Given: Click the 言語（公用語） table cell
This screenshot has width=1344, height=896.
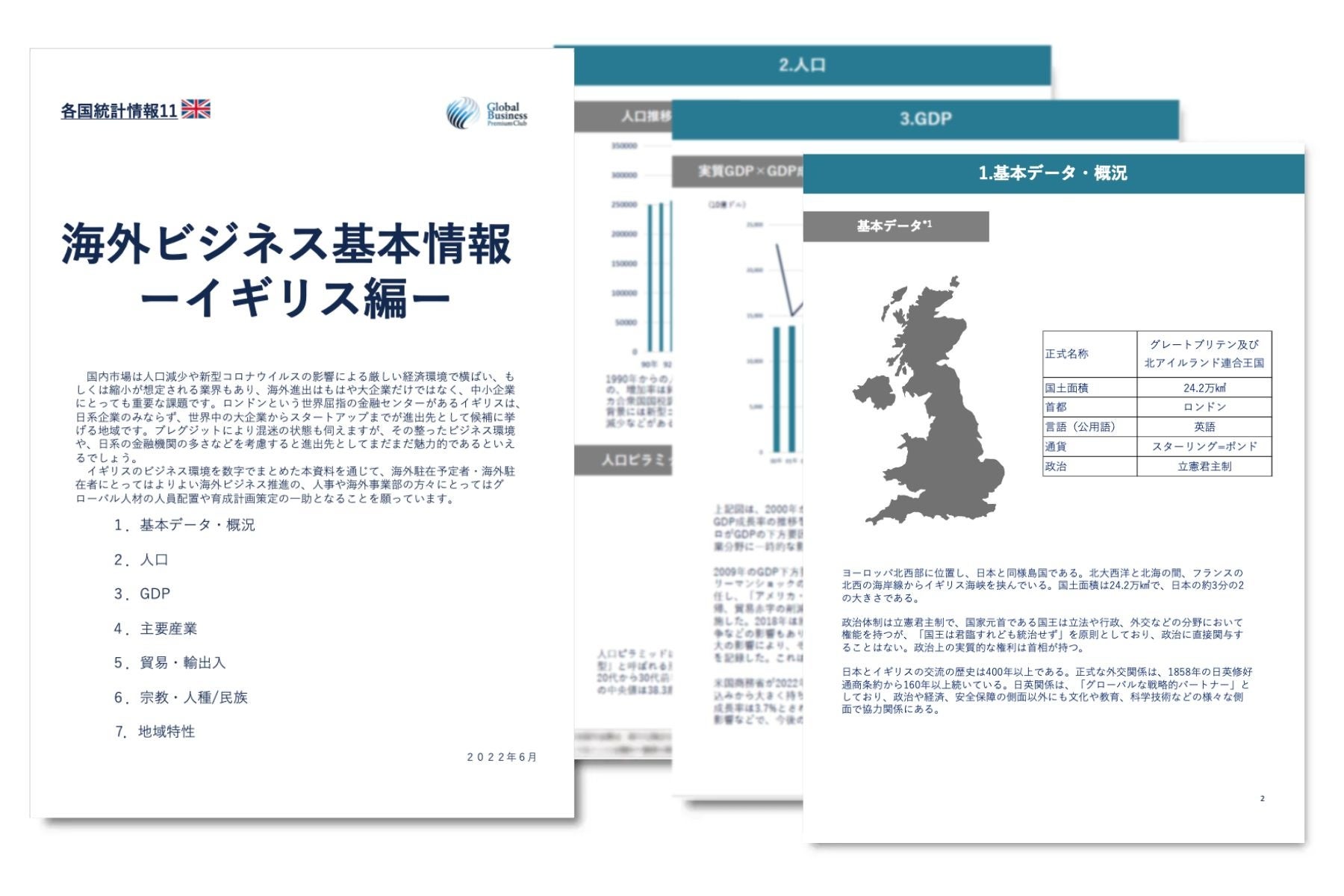Looking at the screenshot, I should tap(1089, 426).
